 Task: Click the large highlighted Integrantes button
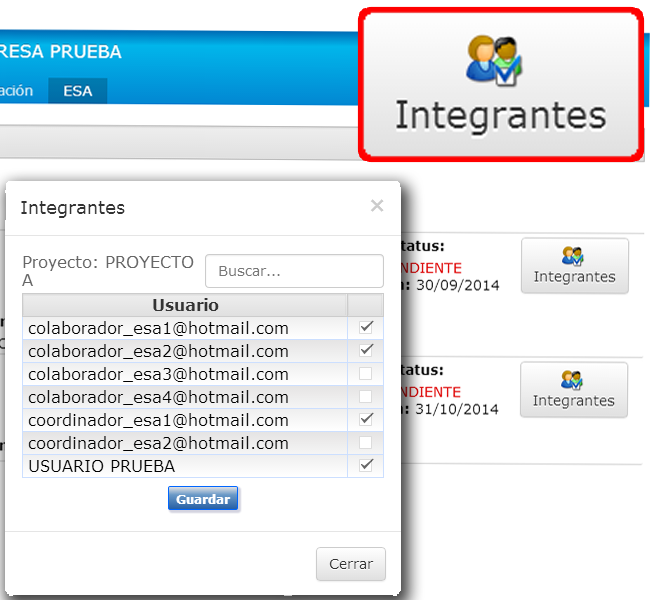(500, 84)
